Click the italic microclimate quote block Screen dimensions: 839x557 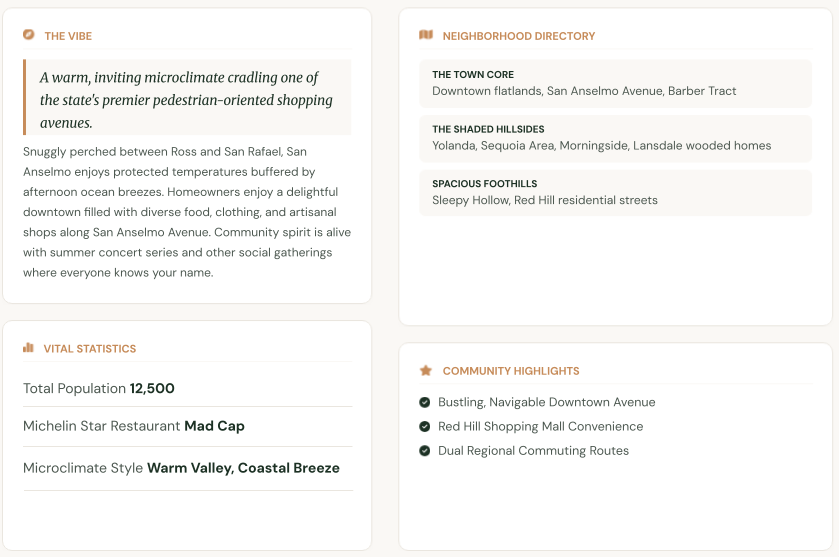[187, 97]
